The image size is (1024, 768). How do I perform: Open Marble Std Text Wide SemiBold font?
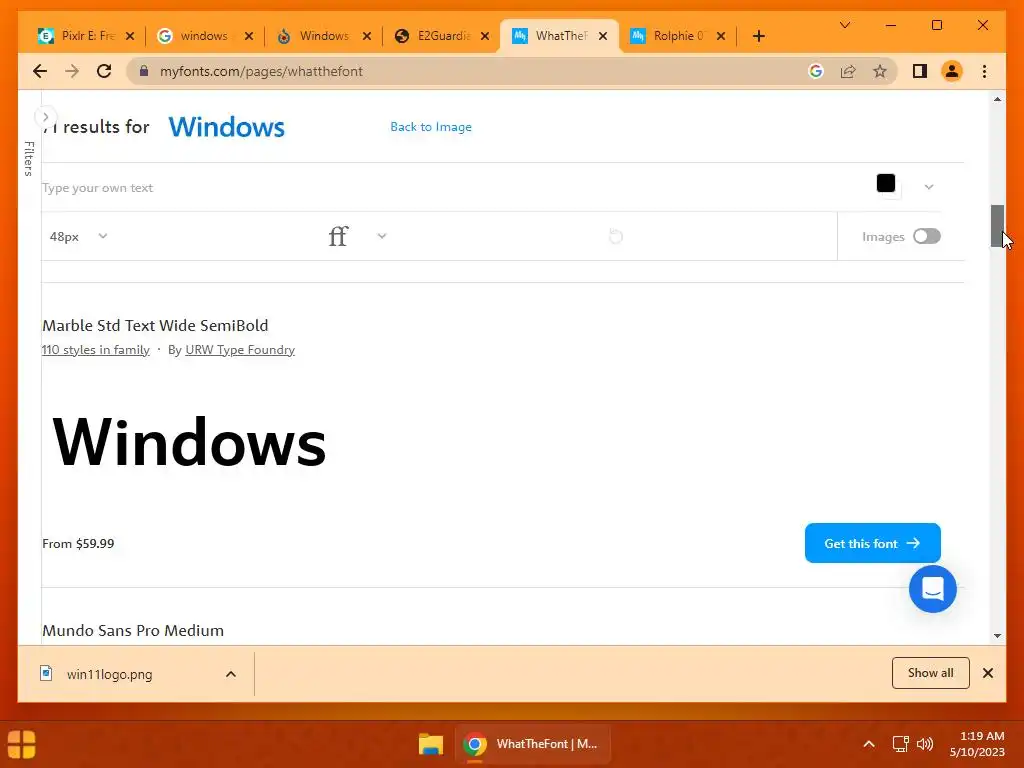[155, 325]
